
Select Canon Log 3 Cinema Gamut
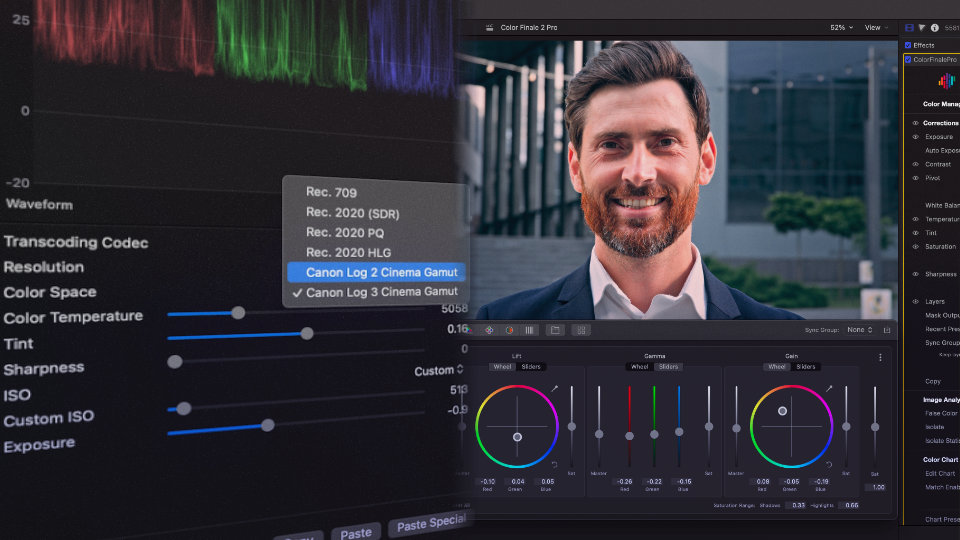pyautogui.click(x=377, y=292)
